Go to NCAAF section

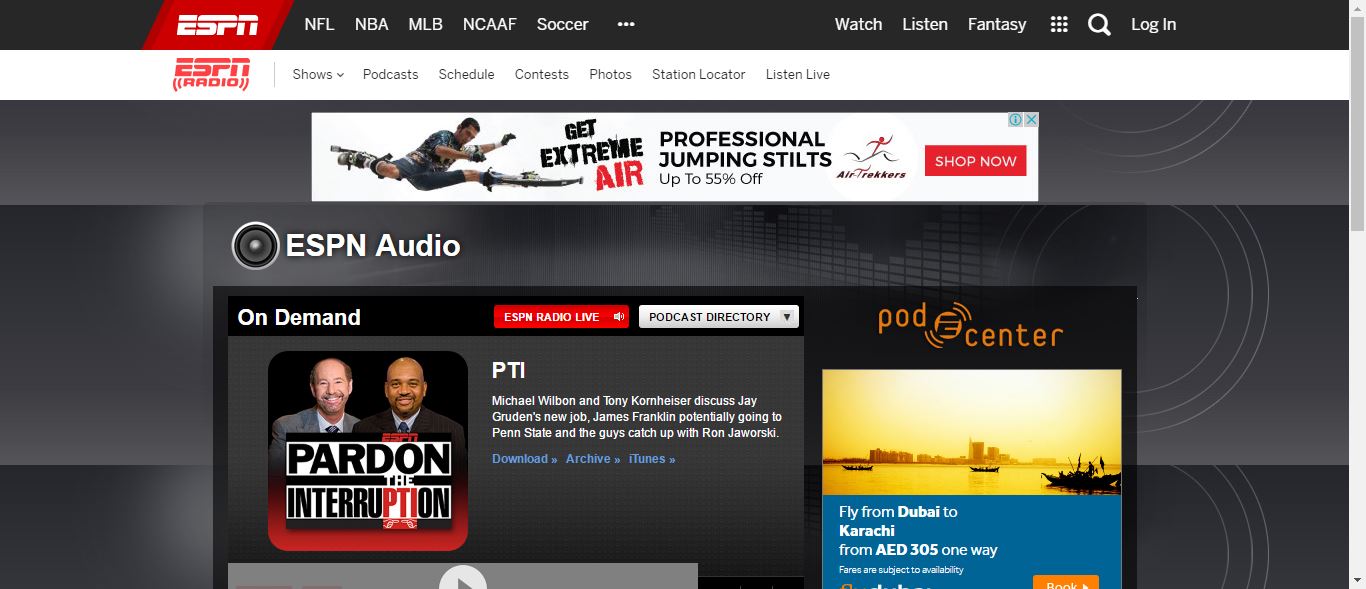pyautogui.click(x=490, y=24)
